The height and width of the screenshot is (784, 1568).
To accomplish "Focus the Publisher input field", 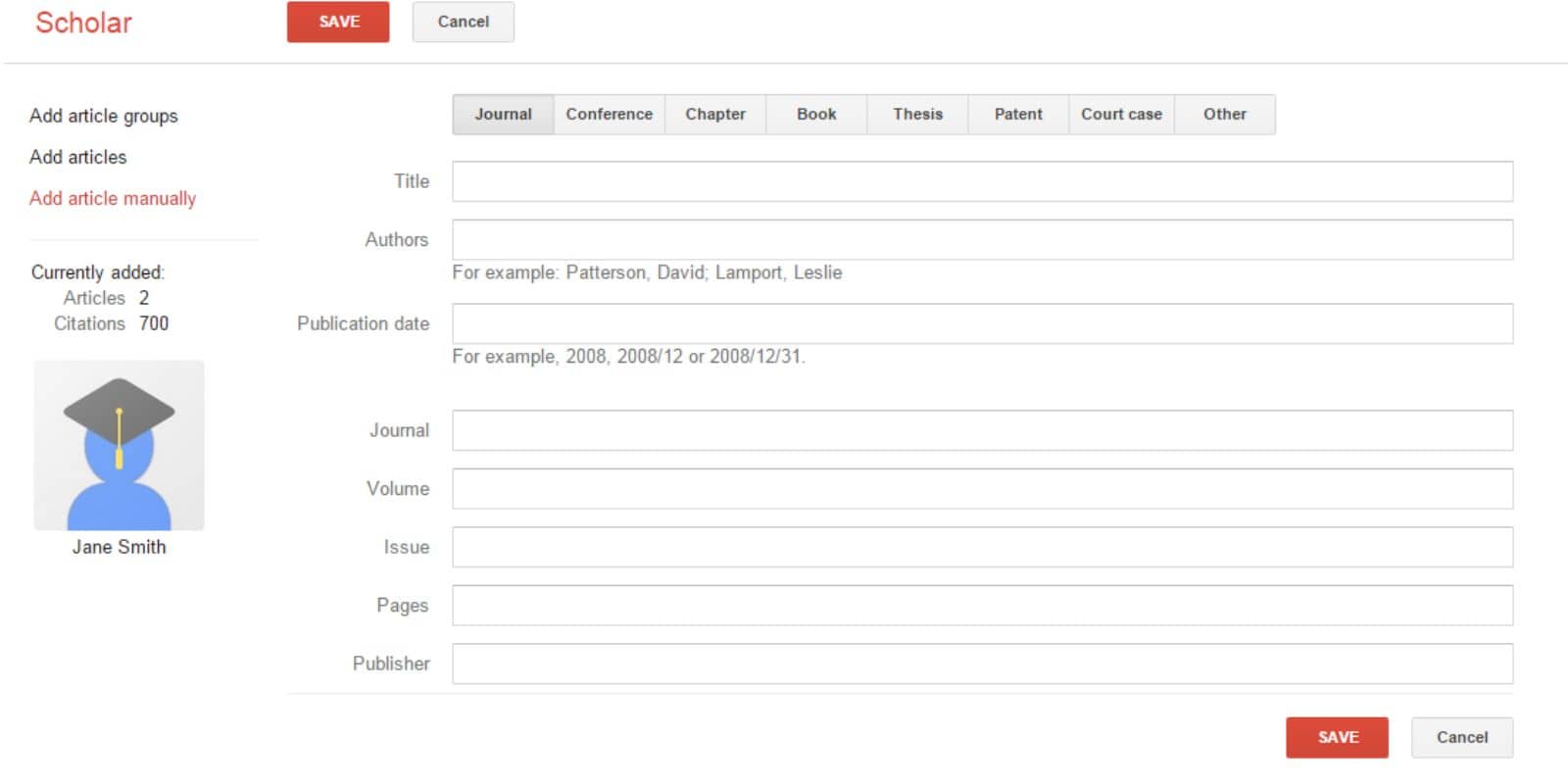I will click(982, 663).
